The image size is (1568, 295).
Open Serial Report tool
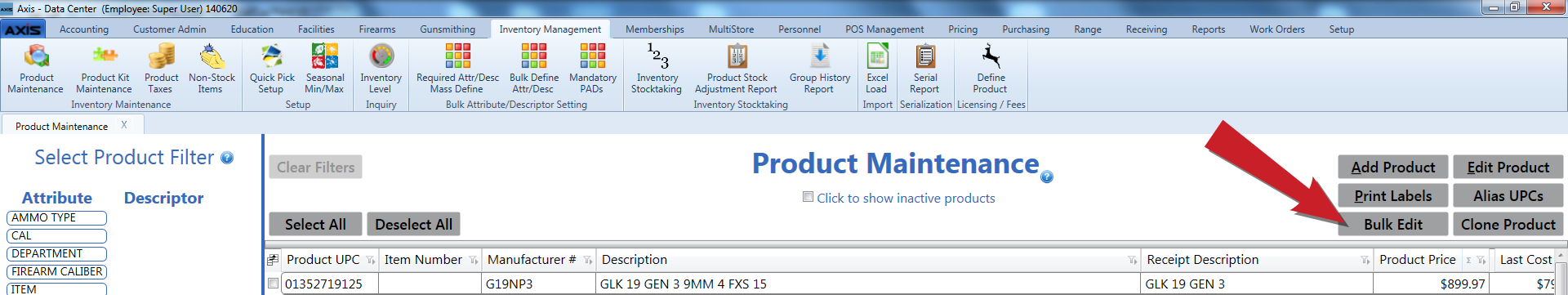click(924, 69)
